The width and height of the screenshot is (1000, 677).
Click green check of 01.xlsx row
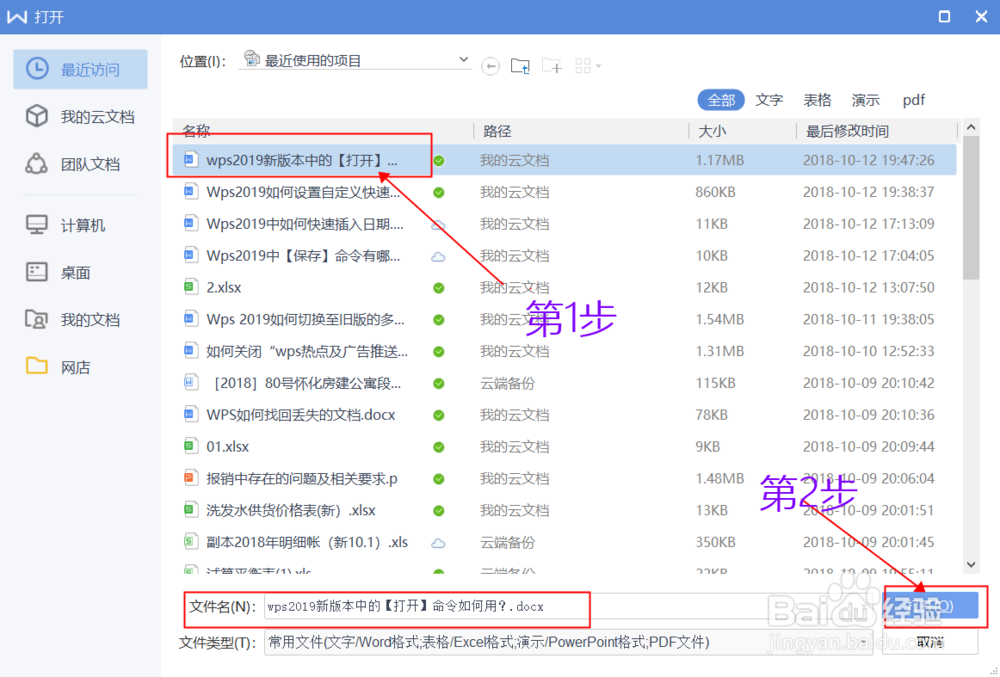439,448
